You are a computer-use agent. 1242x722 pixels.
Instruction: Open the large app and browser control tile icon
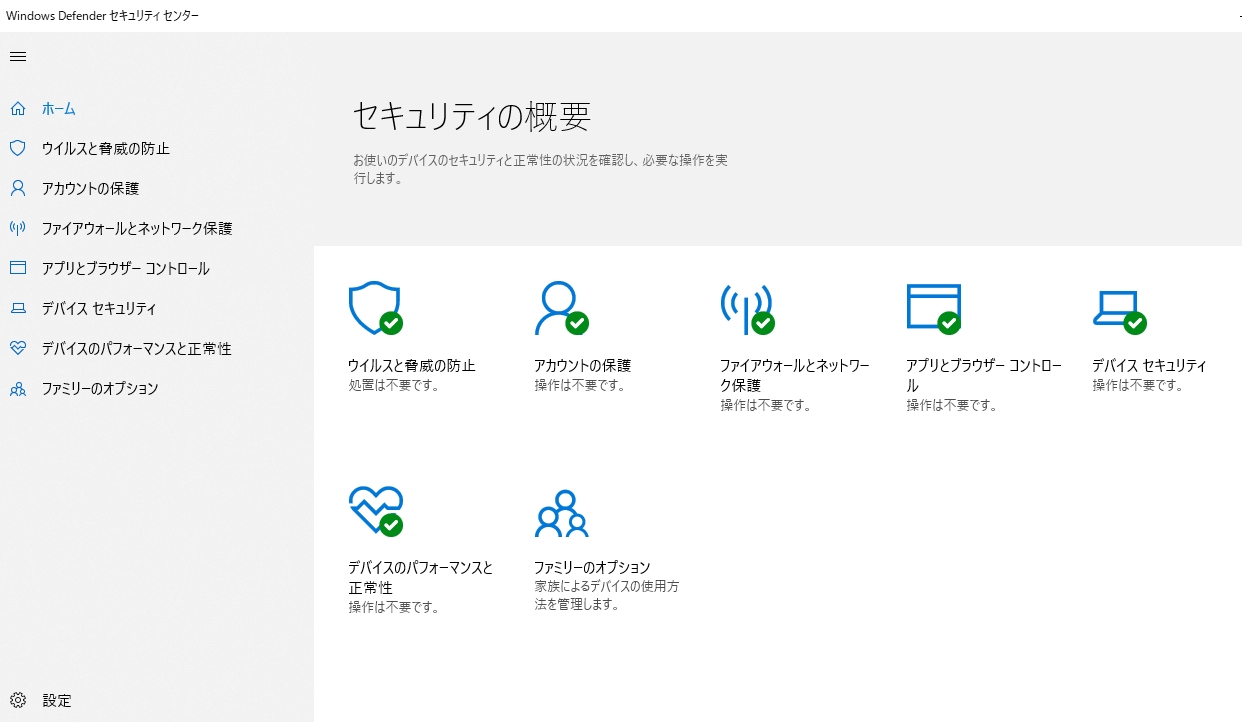point(933,309)
